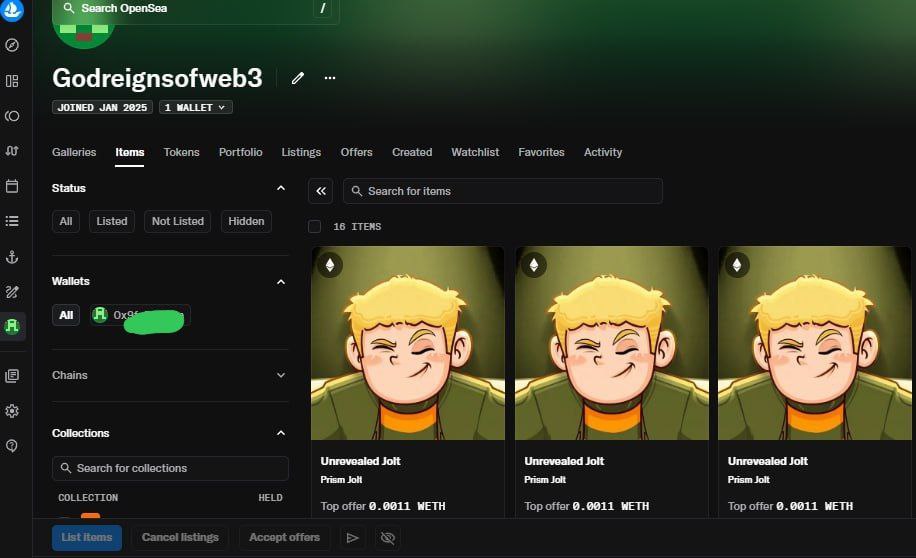The width and height of the screenshot is (916, 558).
Task: Collapse the Status filter section
Action: 281,188
